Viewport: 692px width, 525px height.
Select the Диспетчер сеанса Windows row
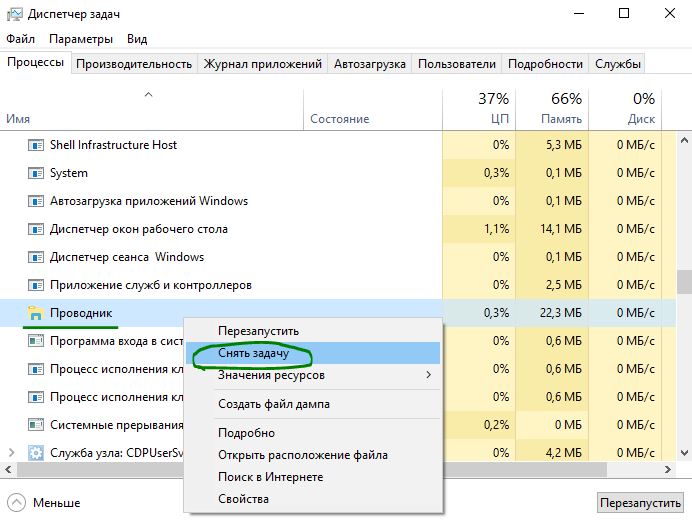pos(338,257)
